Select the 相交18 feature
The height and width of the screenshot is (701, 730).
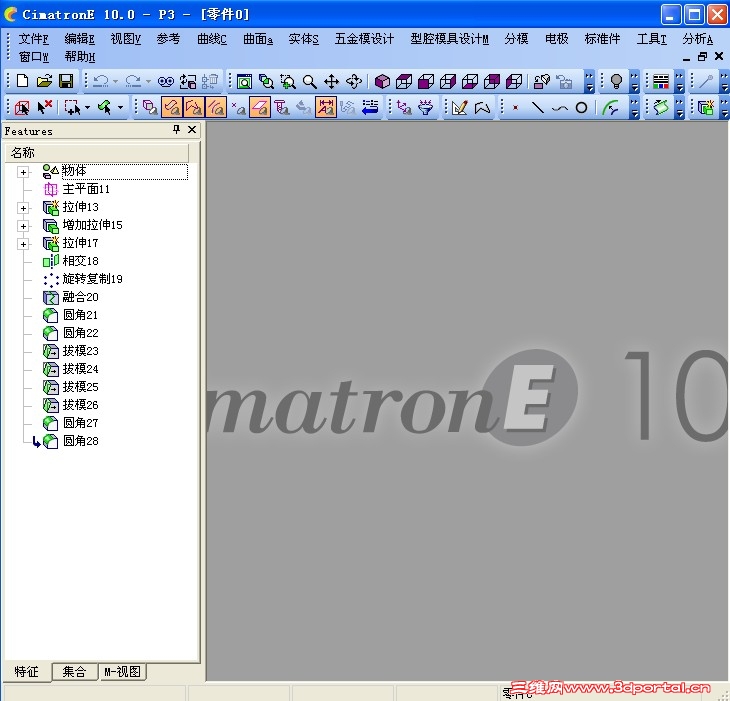click(81, 261)
